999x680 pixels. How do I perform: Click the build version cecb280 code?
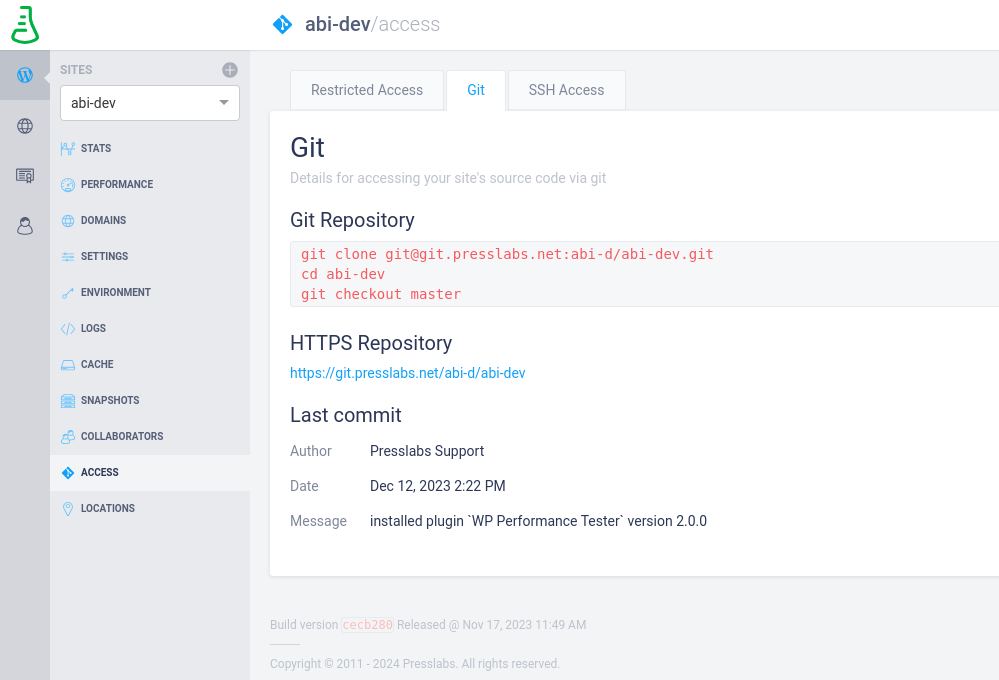click(368, 625)
